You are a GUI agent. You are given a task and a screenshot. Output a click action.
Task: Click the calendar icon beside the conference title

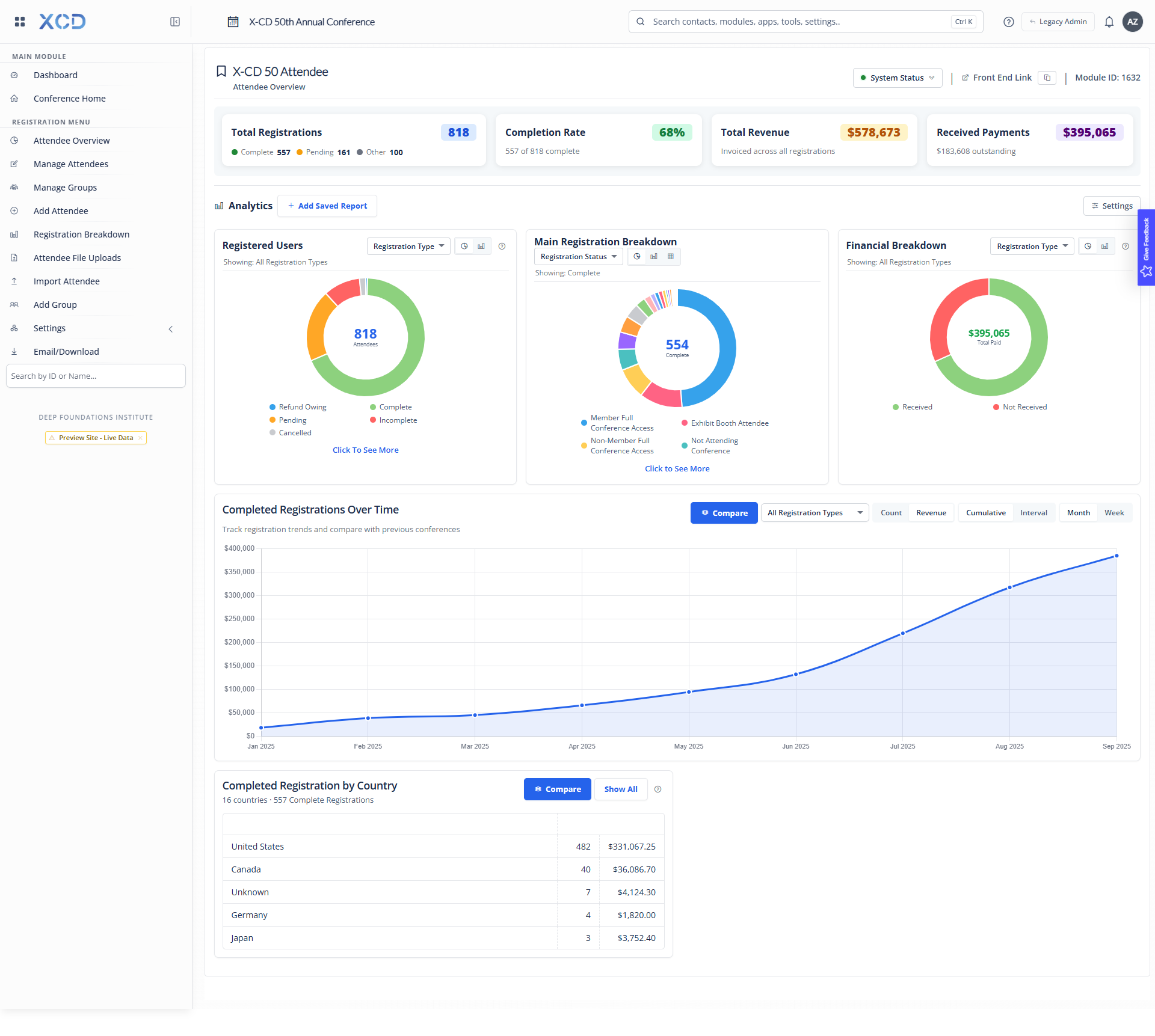233,22
